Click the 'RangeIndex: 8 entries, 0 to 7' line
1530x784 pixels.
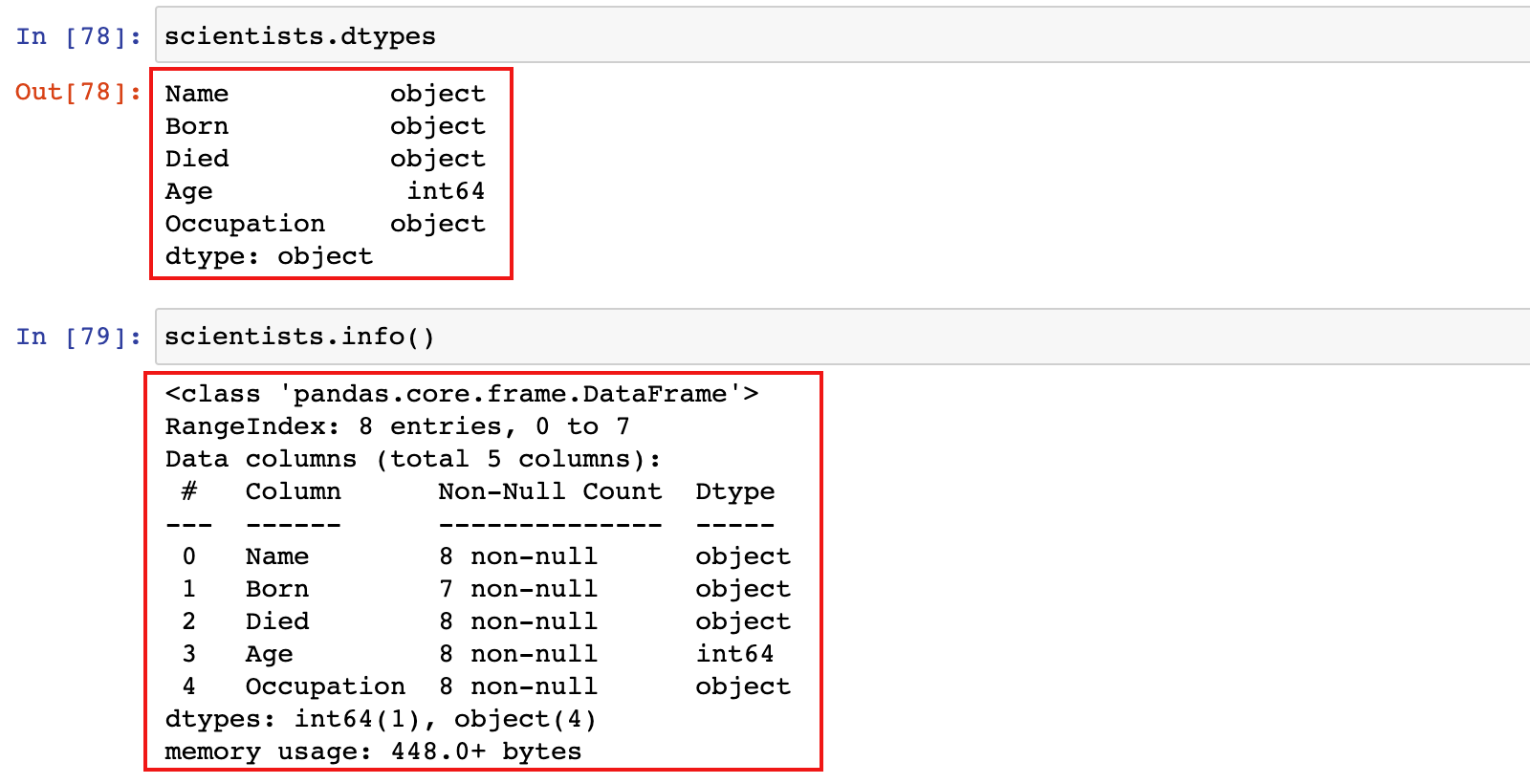[x=398, y=426]
